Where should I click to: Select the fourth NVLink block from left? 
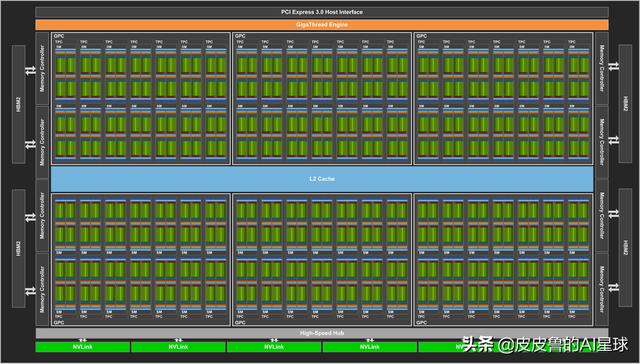(370, 347)
